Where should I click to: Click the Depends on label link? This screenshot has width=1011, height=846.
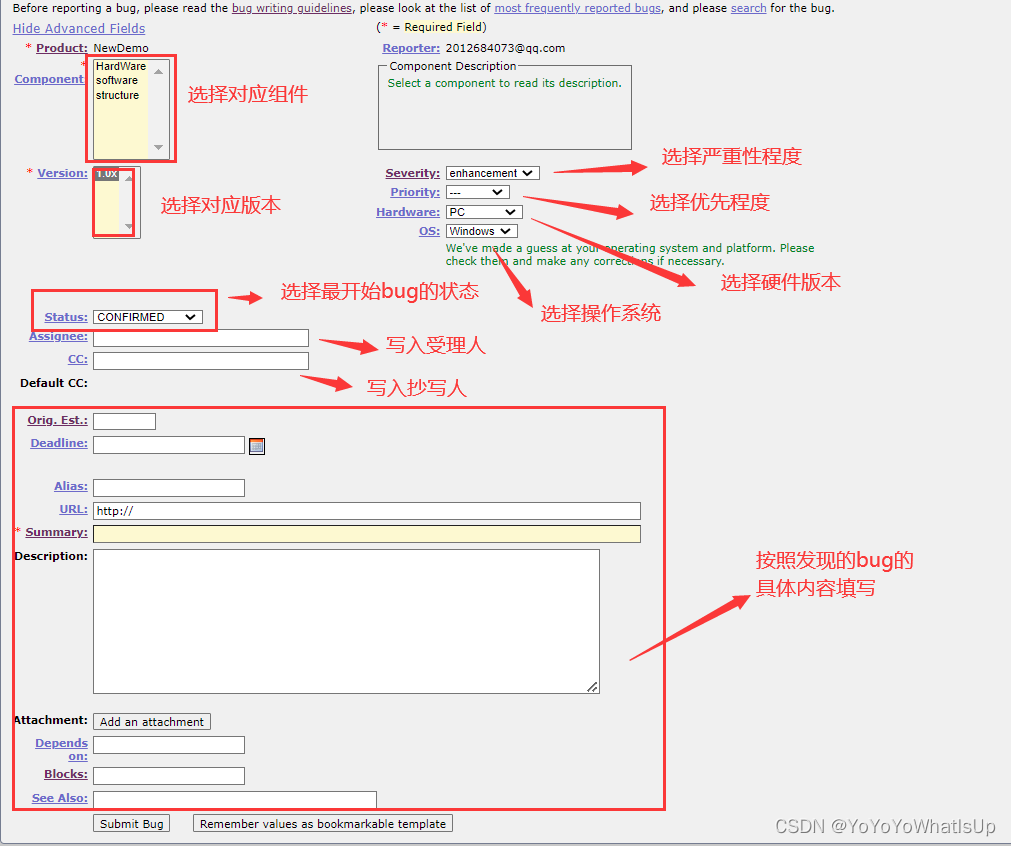point(61,749)
